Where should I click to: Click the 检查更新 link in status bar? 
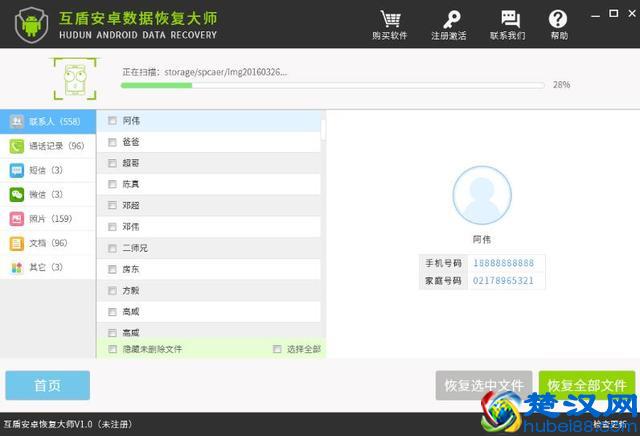pos(610,425)
